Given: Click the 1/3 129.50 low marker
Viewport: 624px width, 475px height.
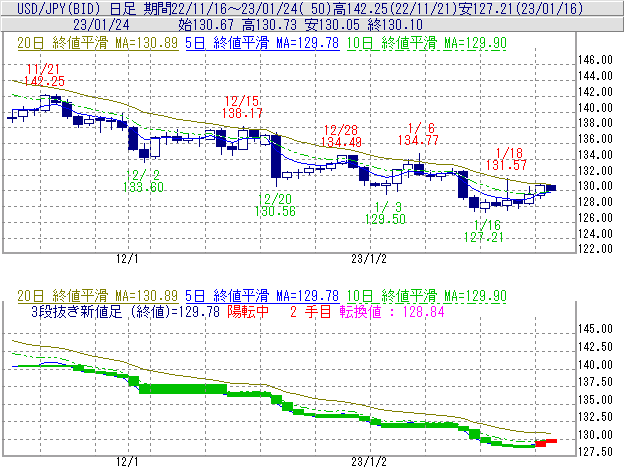Looking at the screenshot, I should click(386, 213).
